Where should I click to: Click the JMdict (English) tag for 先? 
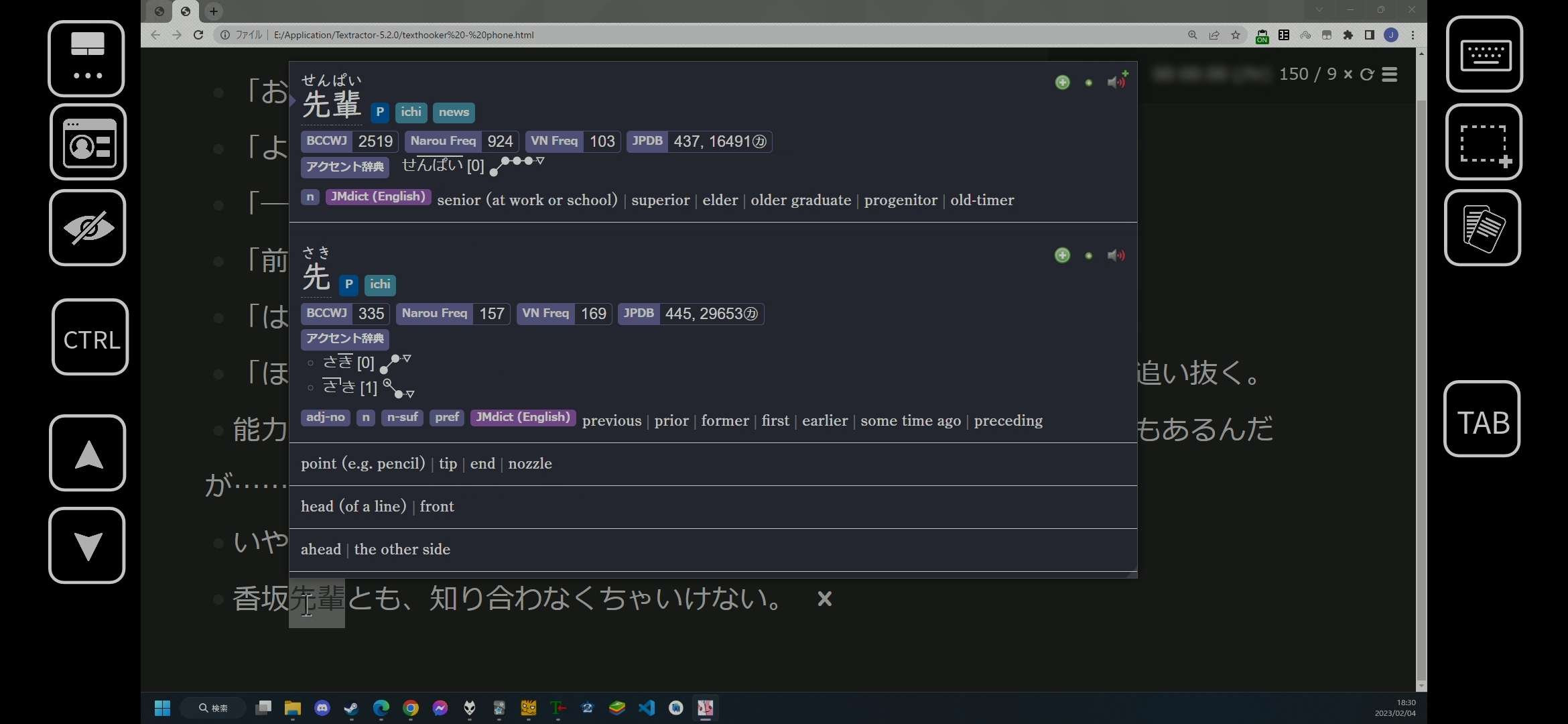(x=523, y=417)
